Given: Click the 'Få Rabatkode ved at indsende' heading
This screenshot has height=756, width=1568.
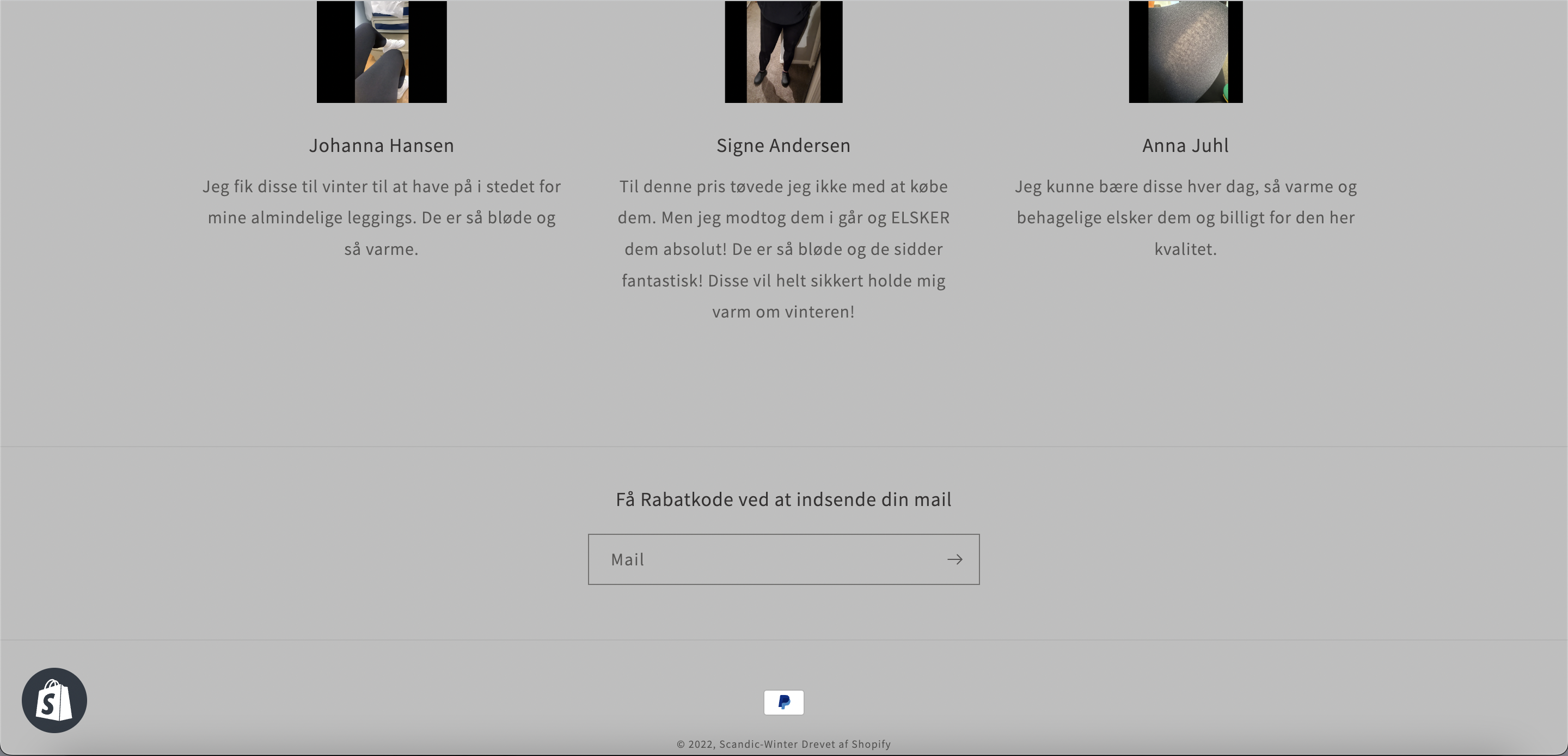Looking at the screenshot, I should click(783, 499).
